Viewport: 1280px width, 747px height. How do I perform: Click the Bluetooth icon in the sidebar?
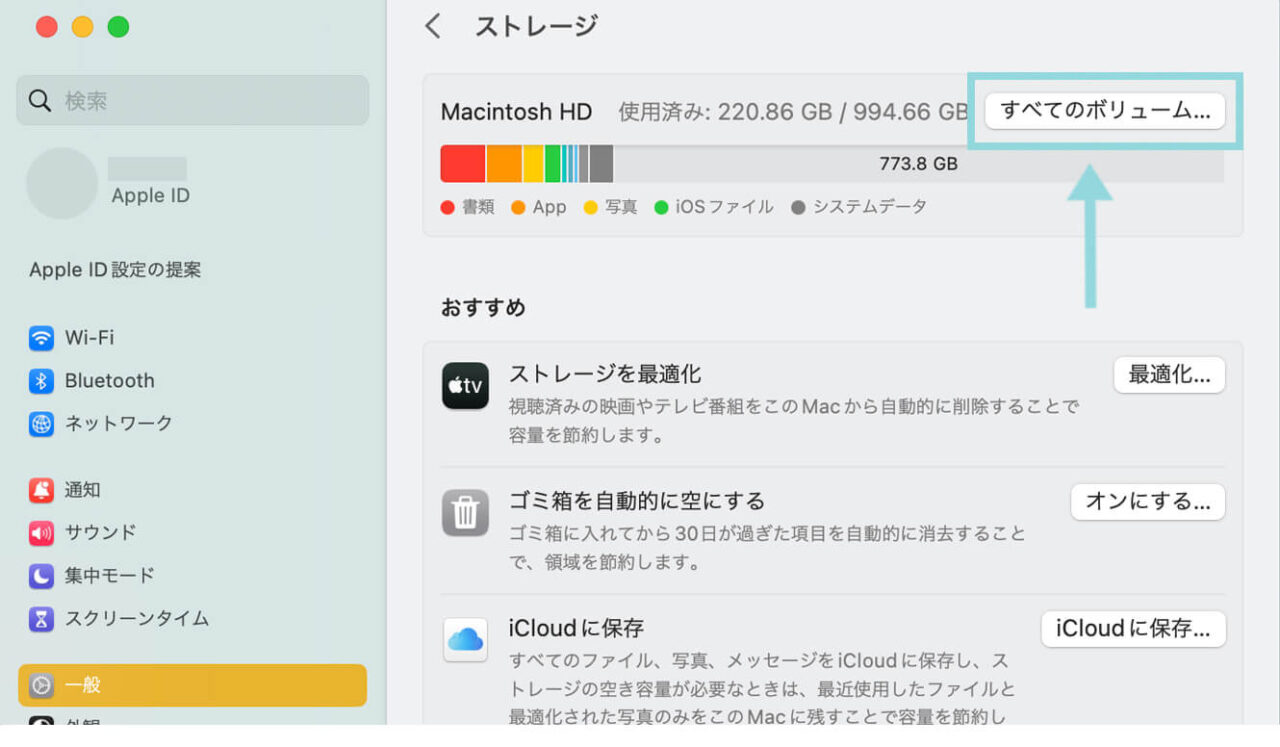41,381
